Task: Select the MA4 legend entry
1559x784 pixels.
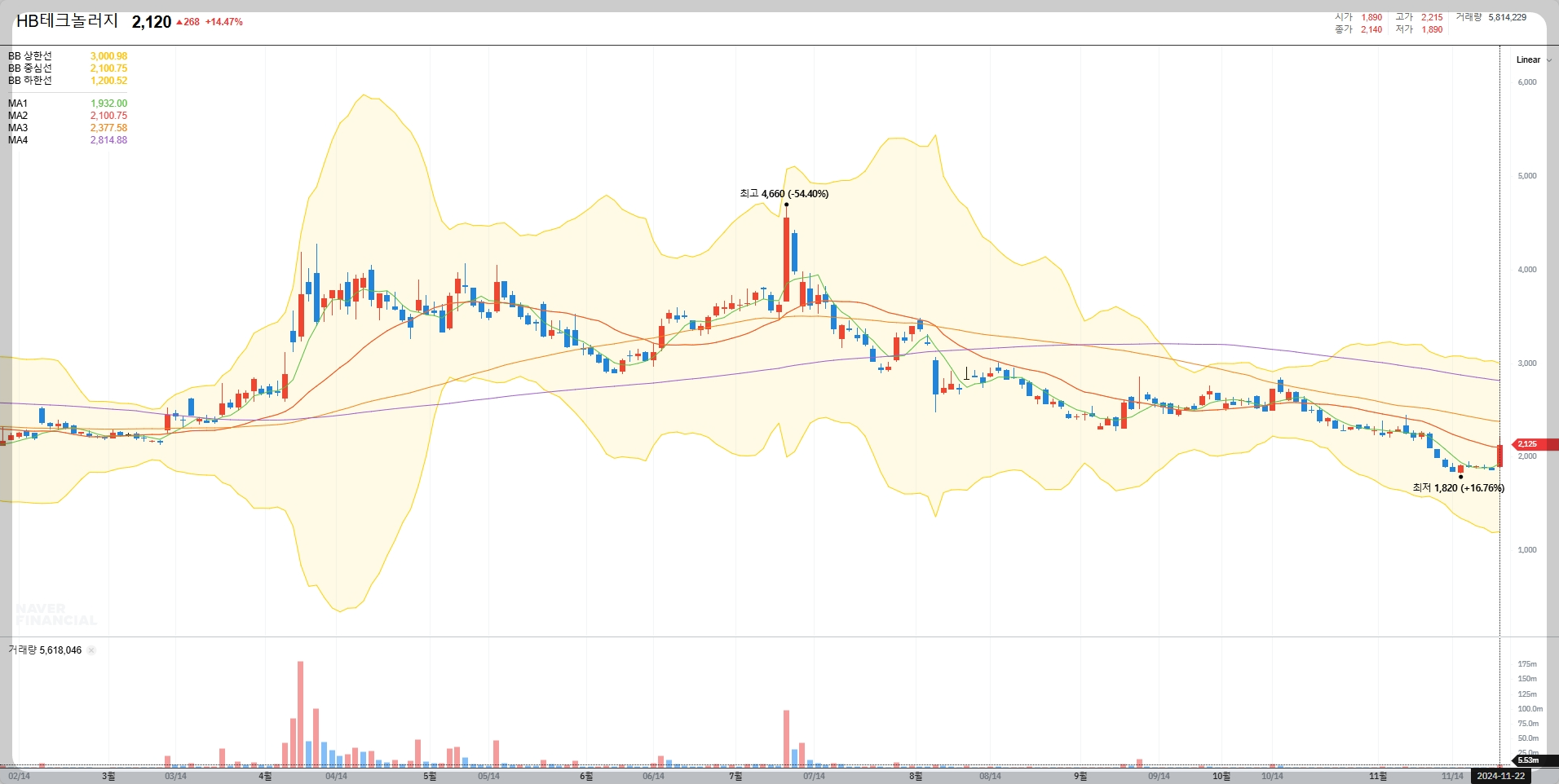Action: [18, 140]
